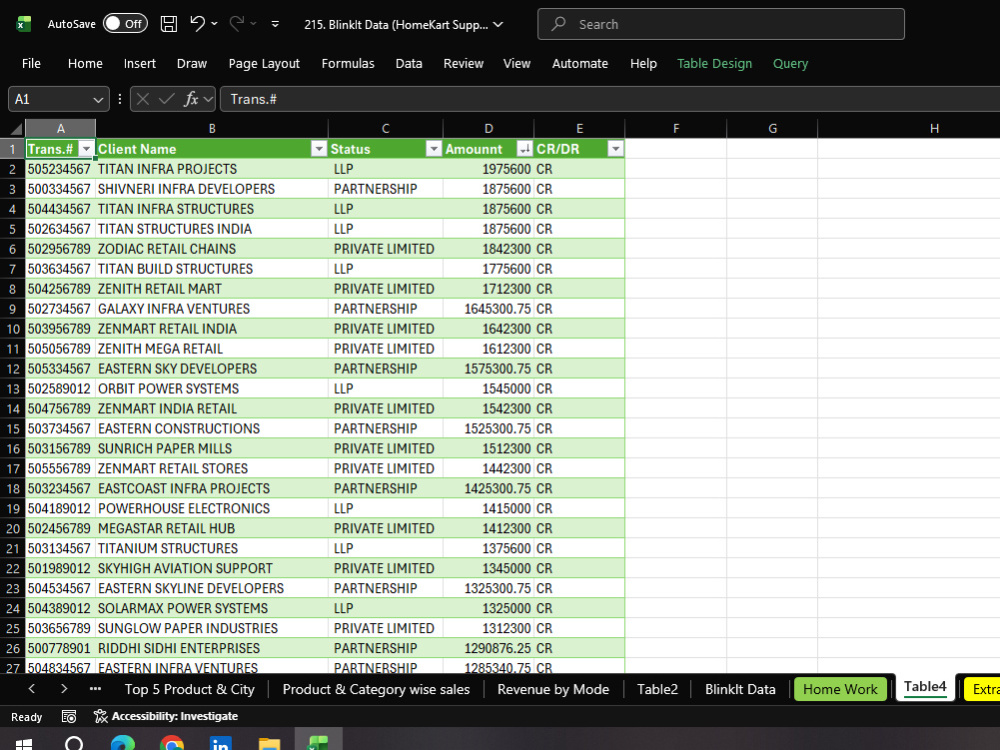Image resolution: width=1000 pixels, height=750 pixels.
Task: Open the Status column filter dropdown
Action: click(434, 149)
